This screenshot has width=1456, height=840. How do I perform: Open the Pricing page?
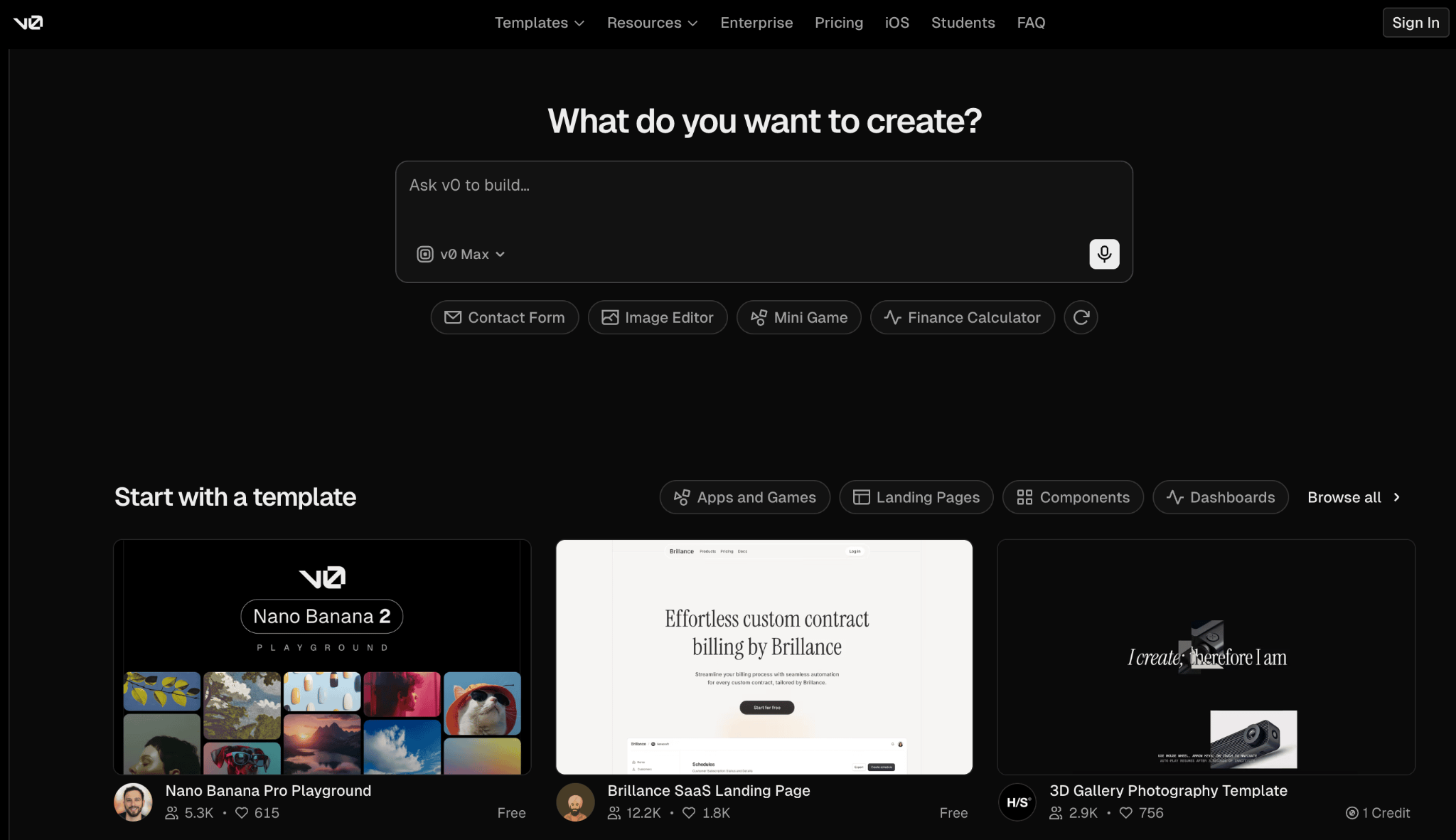(x=839, y=22)
